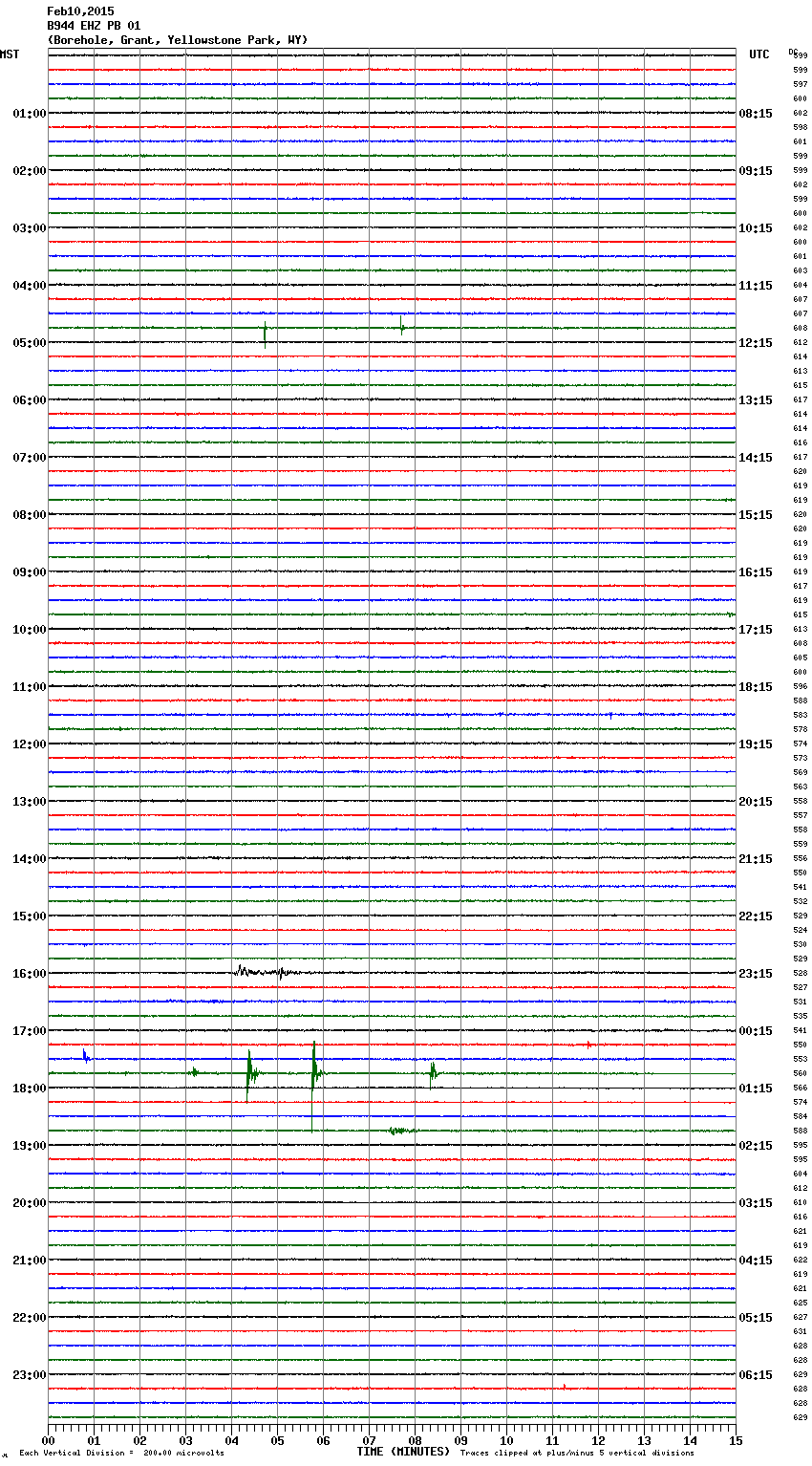Select the 14:00 MST hour label

pyautogui.click(x=30, y=859)
